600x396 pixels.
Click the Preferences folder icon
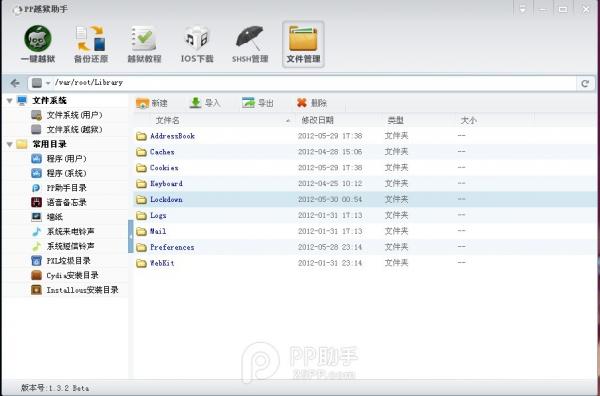[x=142, y=248]
